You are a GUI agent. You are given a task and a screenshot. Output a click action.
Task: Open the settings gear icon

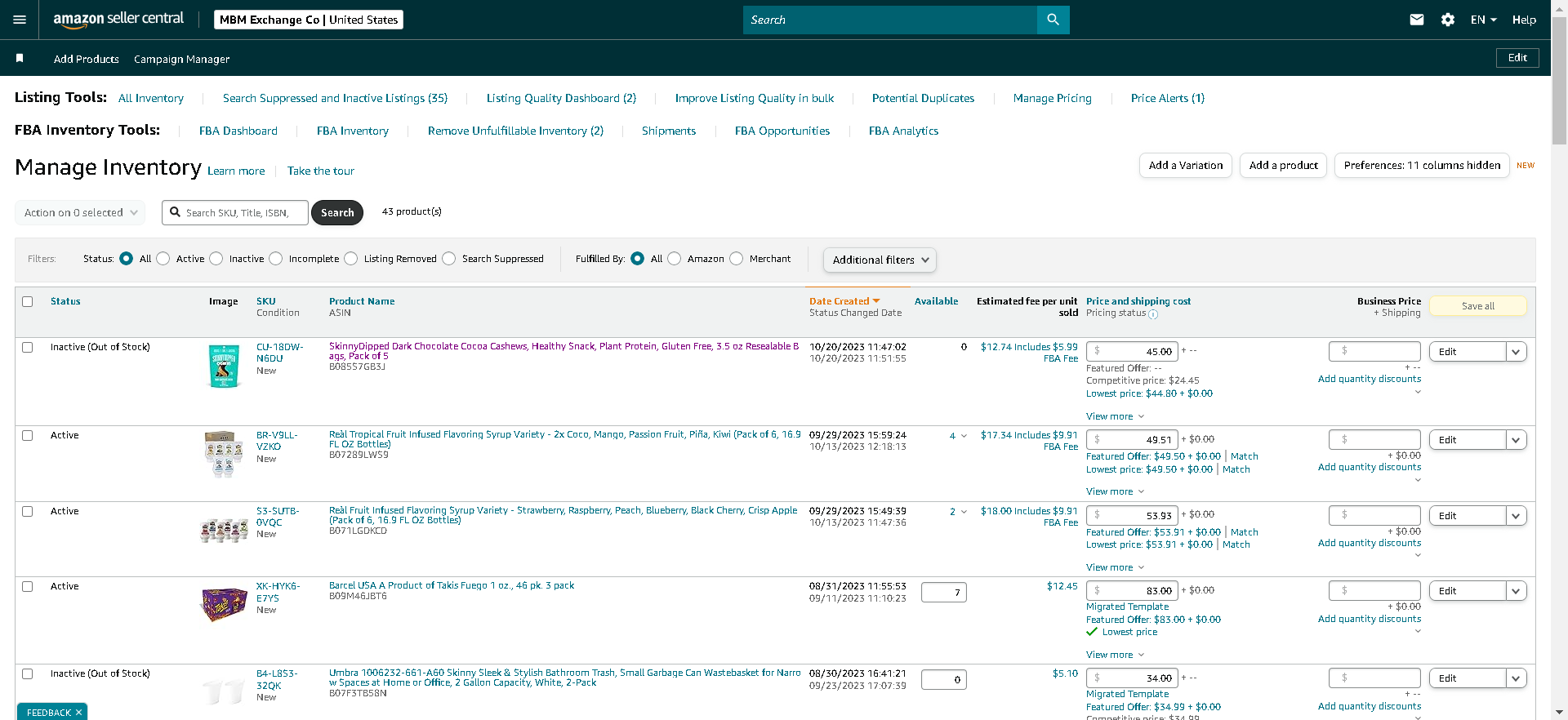pos(1448,20)
